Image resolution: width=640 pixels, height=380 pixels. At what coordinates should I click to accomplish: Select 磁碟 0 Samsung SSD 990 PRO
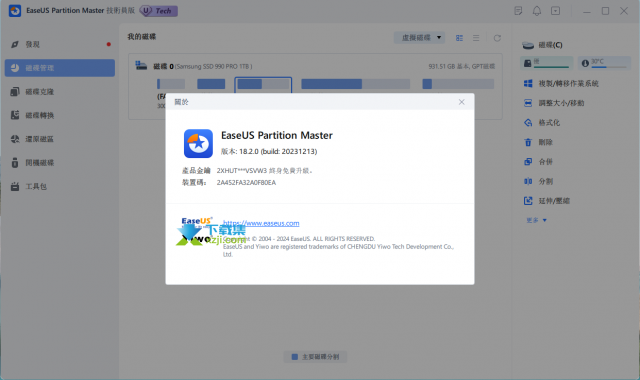click(x=202, y=66)
